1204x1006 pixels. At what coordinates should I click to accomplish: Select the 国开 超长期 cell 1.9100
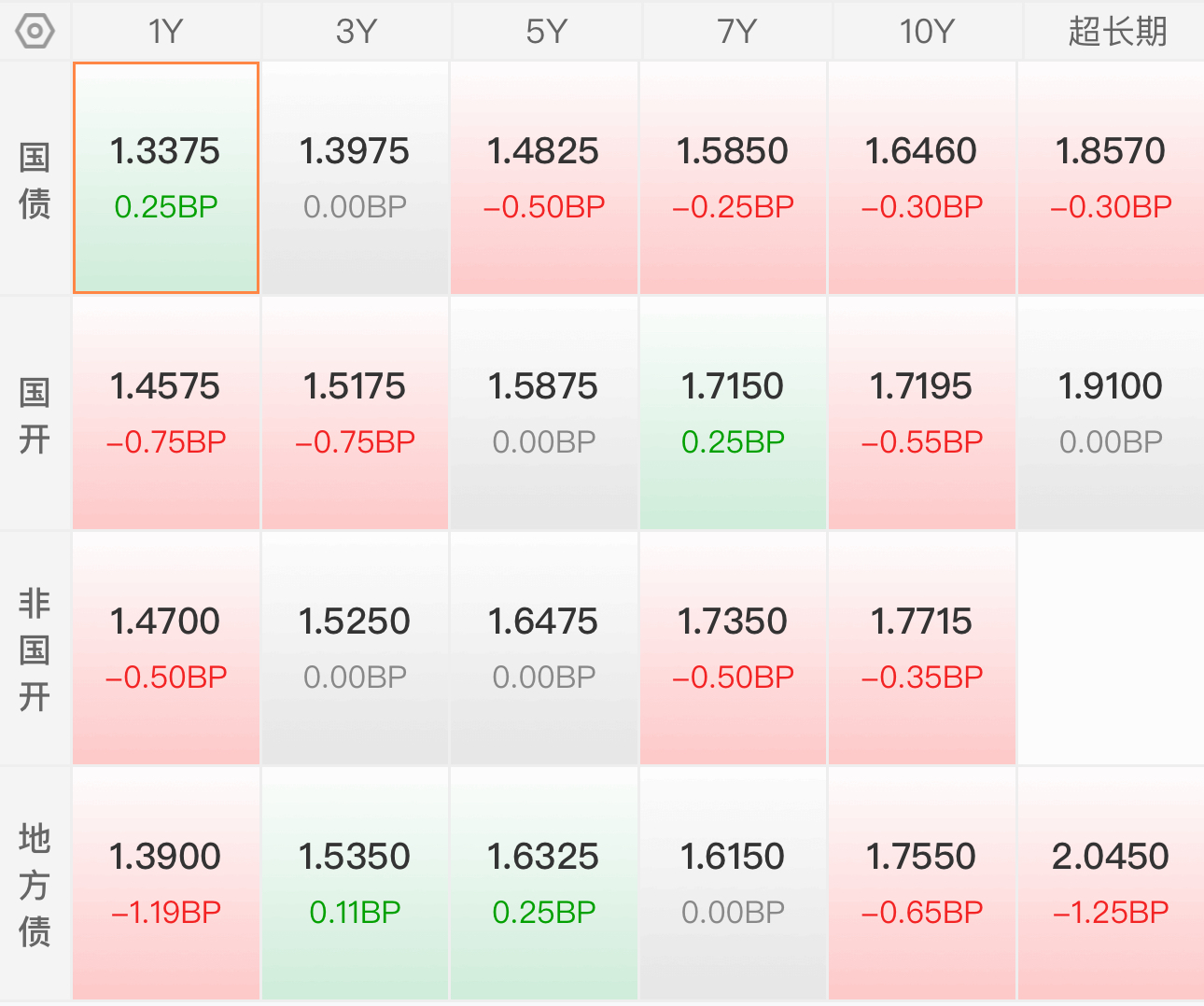point(1111,413)
